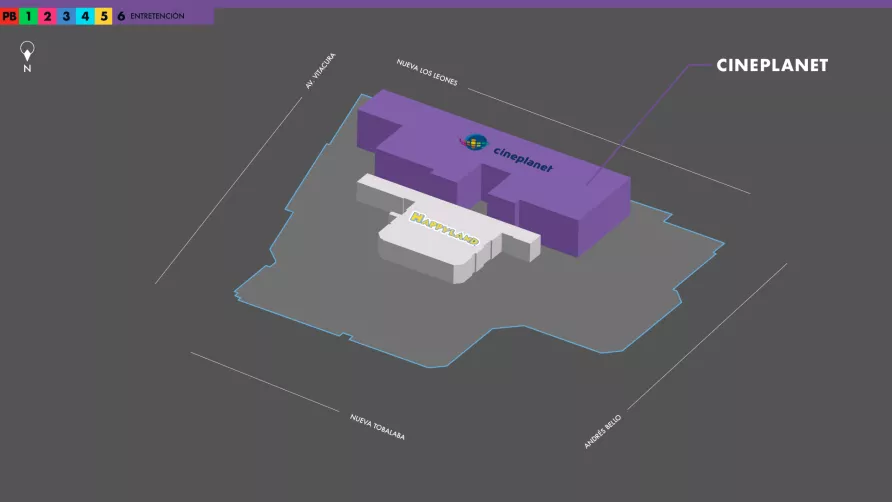Select floor 6 Entretención tab

point(163,16)
